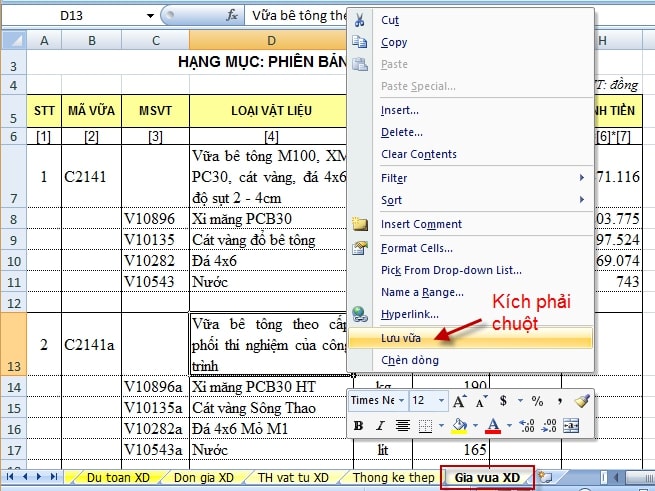The image size is (655, 491).
Task: Increase font size with Grow Font icon
Action: click(x=460, y=400)
